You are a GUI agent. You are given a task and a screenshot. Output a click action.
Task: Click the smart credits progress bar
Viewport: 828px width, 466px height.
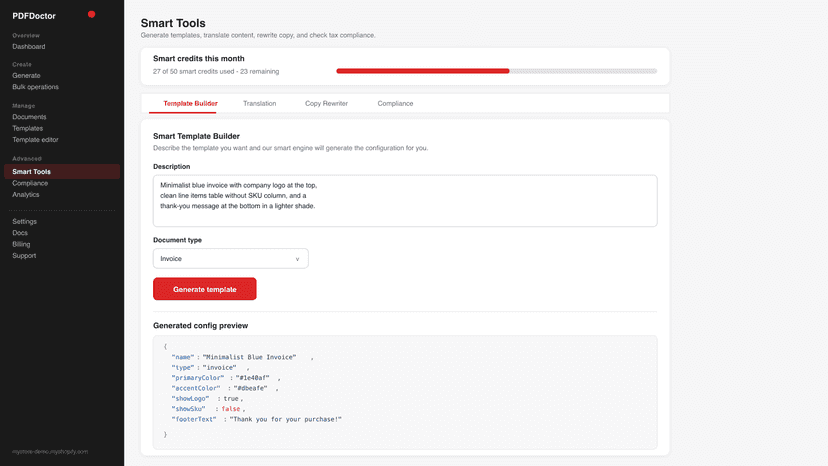(x=496, y=71)
